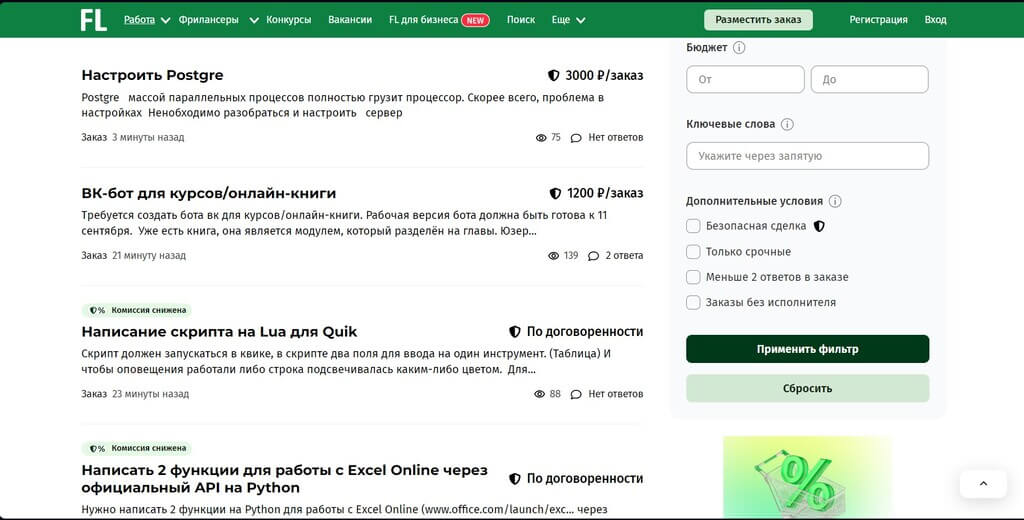
Task: Go to Вакансии menu item
Action: [350, 20]
